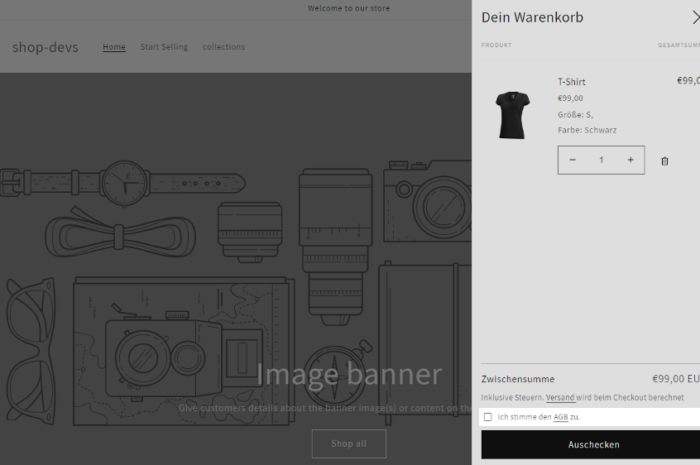Click the 'Farbe: Schwarz' variant text
The height and width of the screenshot is (465, 700).
[x=587, y=130]
